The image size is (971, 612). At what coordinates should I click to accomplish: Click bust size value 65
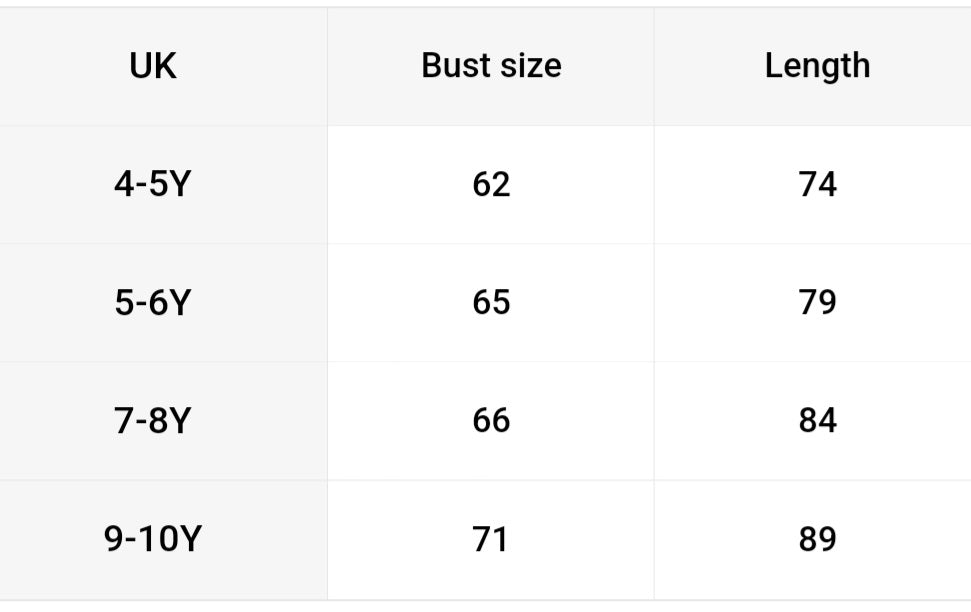click(491, 302)
